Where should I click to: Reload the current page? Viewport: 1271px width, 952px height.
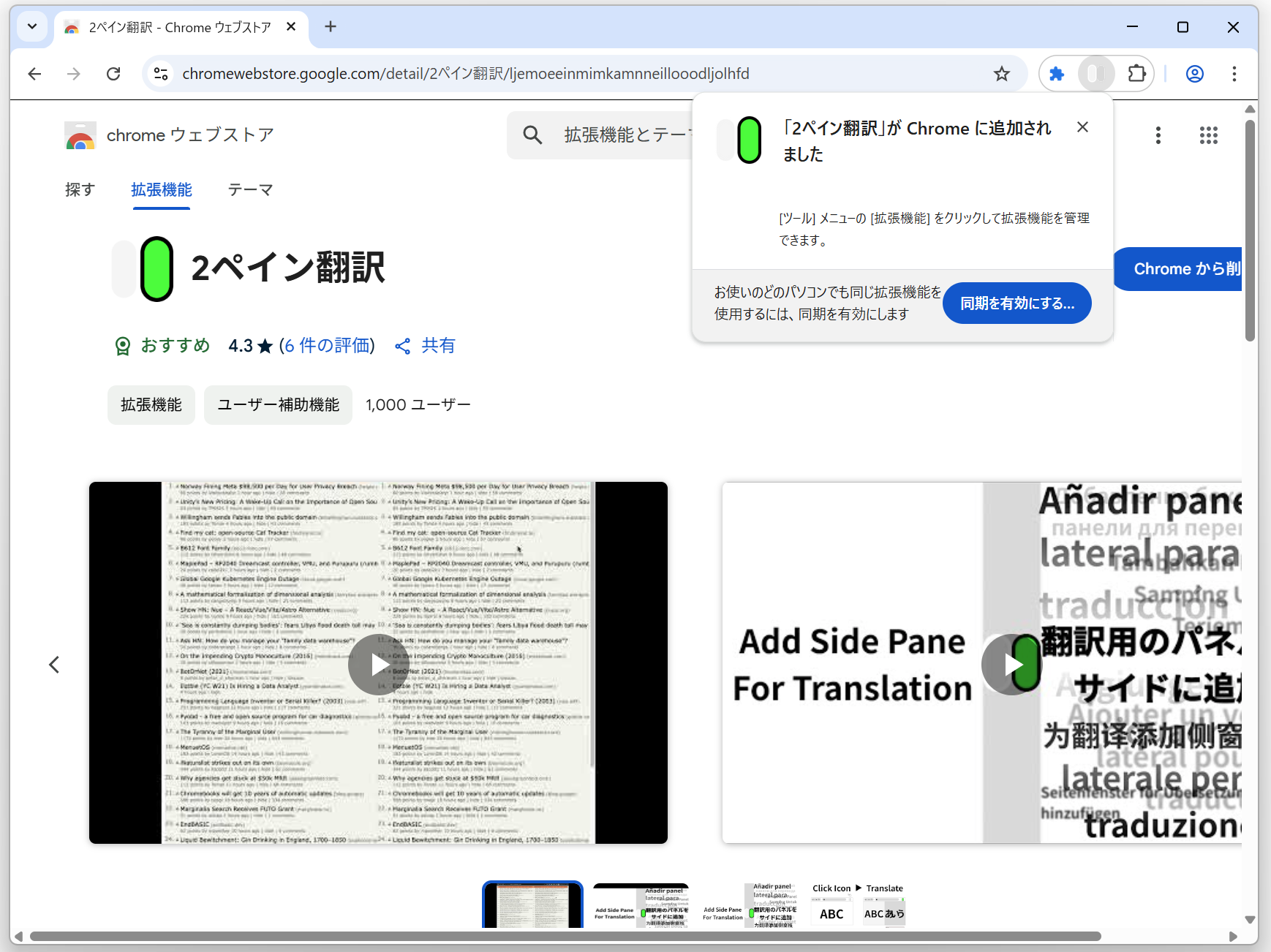(114, 73)
